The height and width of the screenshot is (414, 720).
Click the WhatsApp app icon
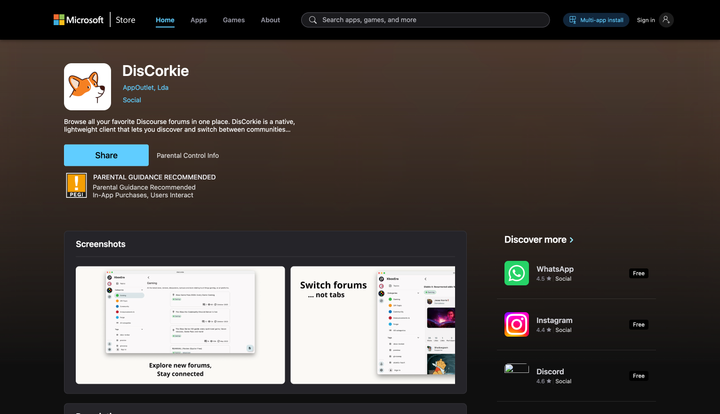point(517,273)
